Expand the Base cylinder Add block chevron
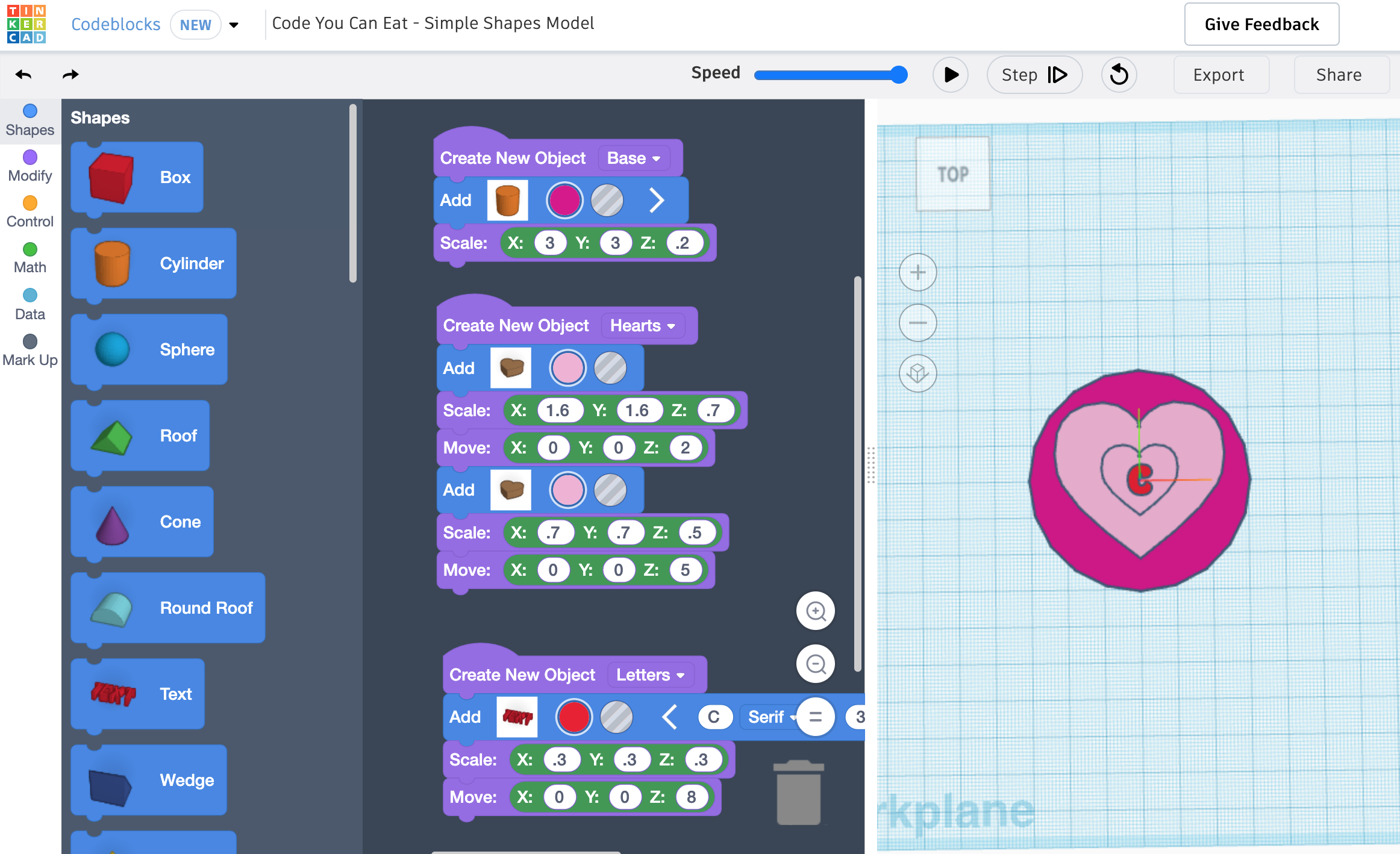 tap(657, 201)
